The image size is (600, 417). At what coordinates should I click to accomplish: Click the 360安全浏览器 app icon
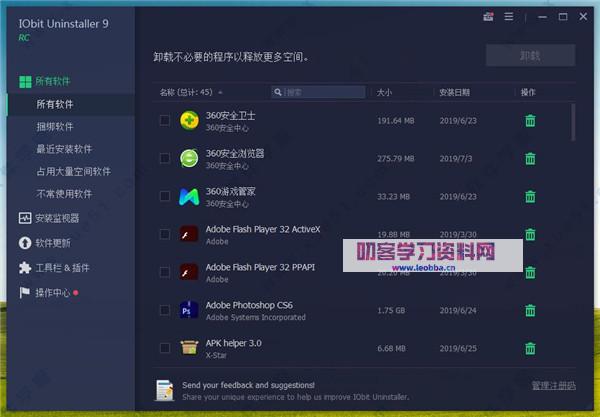click(x=189, y=158)
